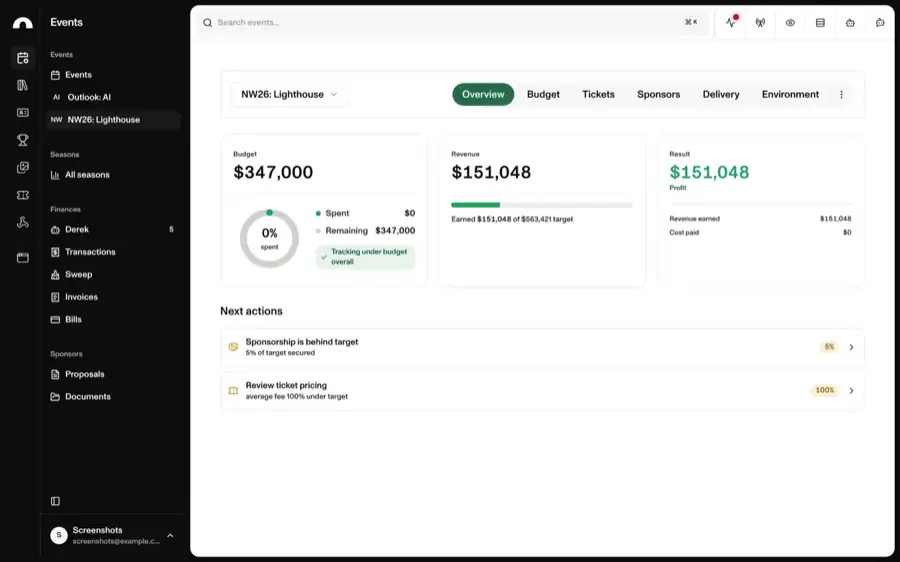Viewport: 900px width, 562px height.
Task: Select the Overview tab
Action: (483, 94)
